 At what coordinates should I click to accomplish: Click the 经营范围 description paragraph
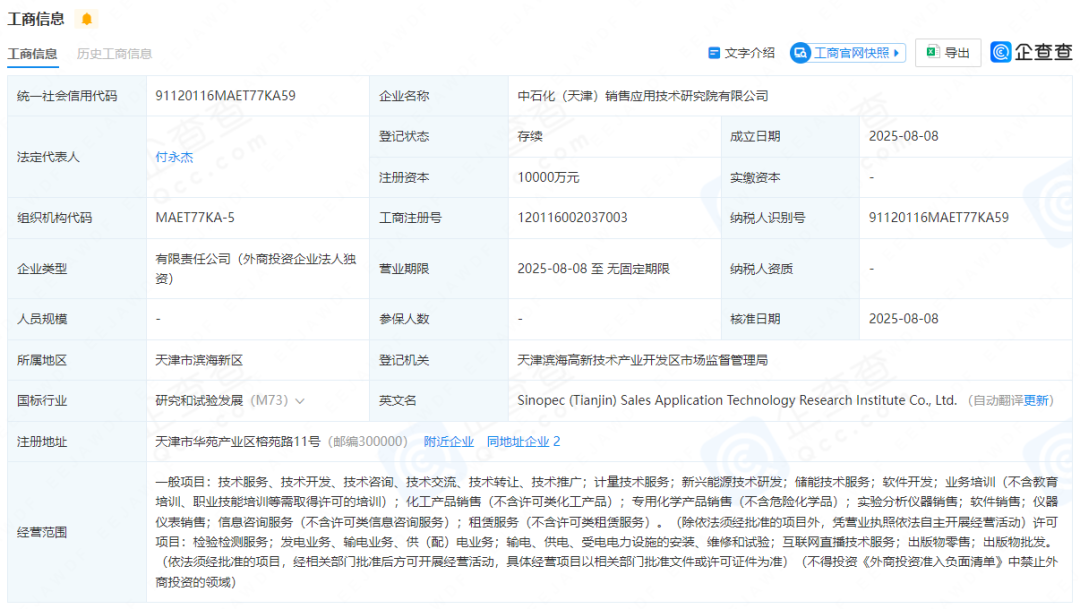[x=606, y=532]
